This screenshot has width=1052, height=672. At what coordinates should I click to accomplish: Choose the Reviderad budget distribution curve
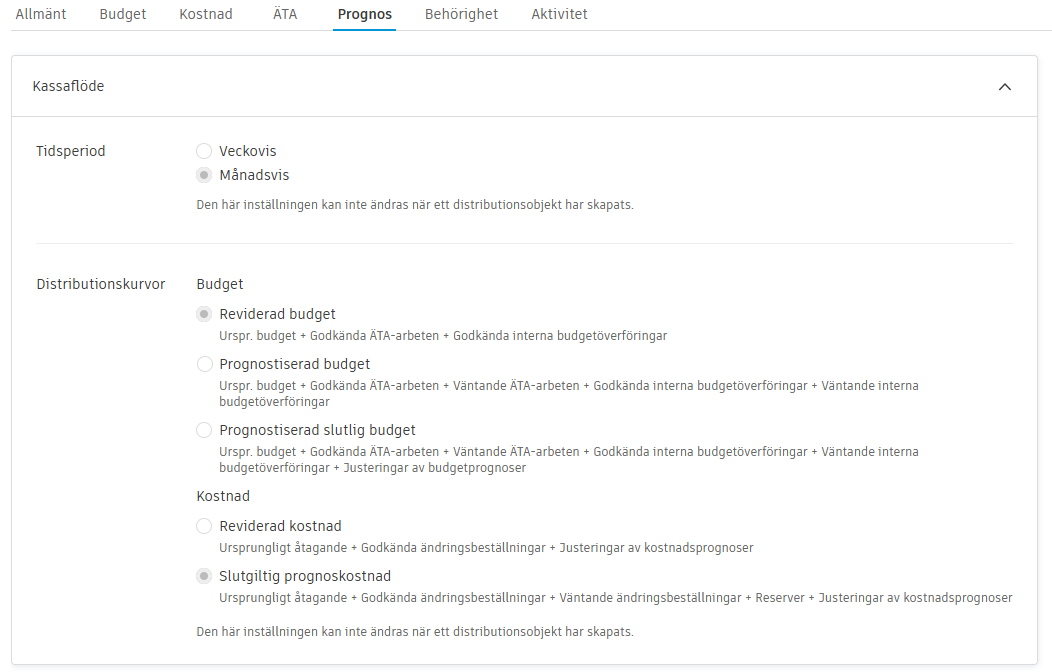204,313
